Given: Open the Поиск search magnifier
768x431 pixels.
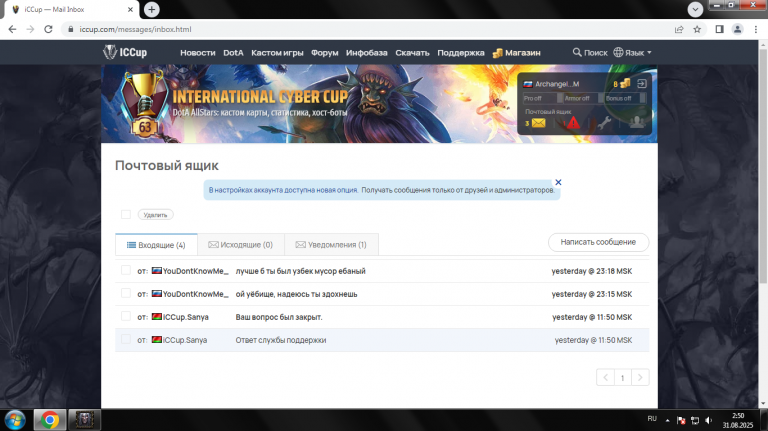Looking at the screenshot, I should (577, 52).
